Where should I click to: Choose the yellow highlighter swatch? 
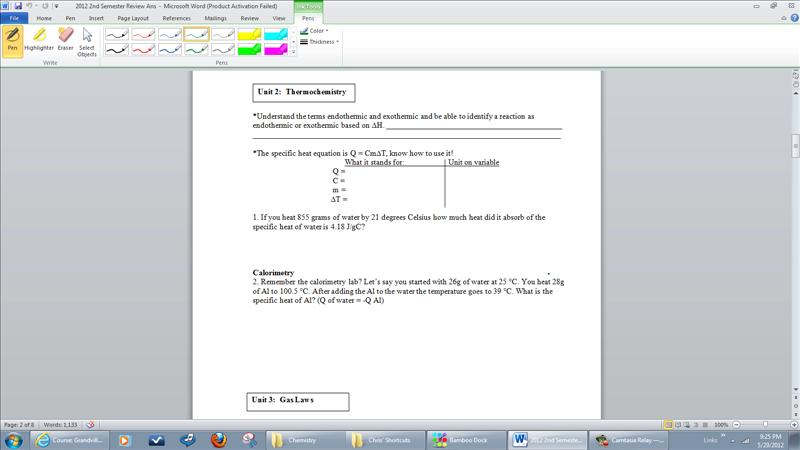[x=249, y=34]
